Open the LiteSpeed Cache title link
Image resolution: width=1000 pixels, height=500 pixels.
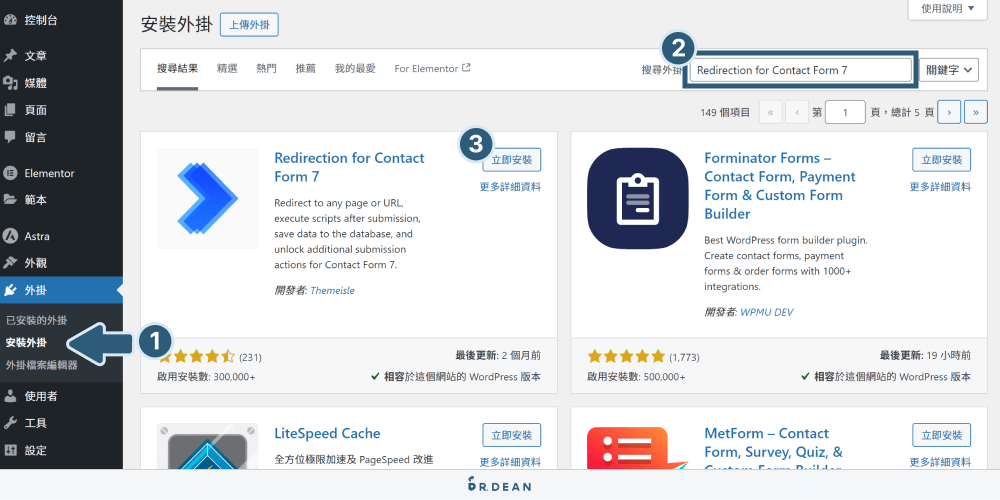pyautogui.click(x=327, y=434)
